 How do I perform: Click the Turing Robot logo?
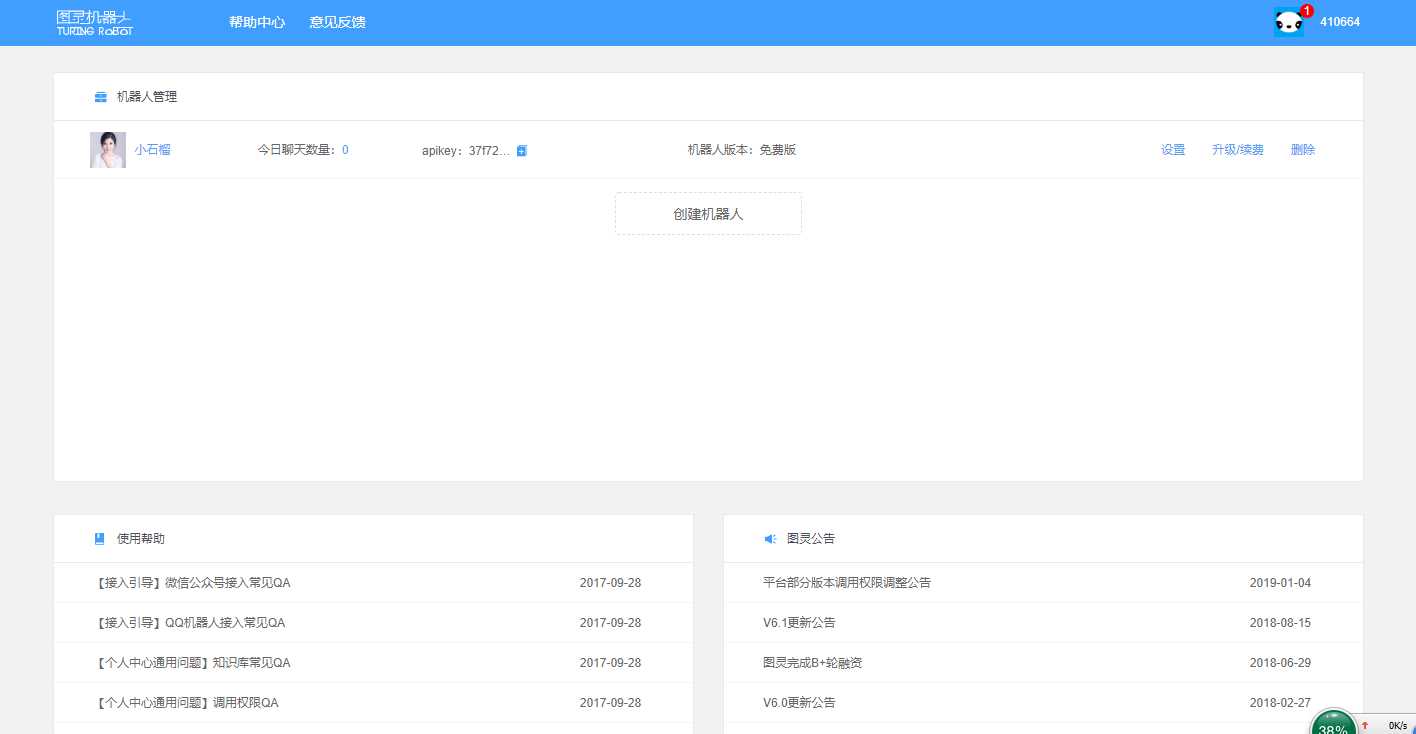click(95, 23)
